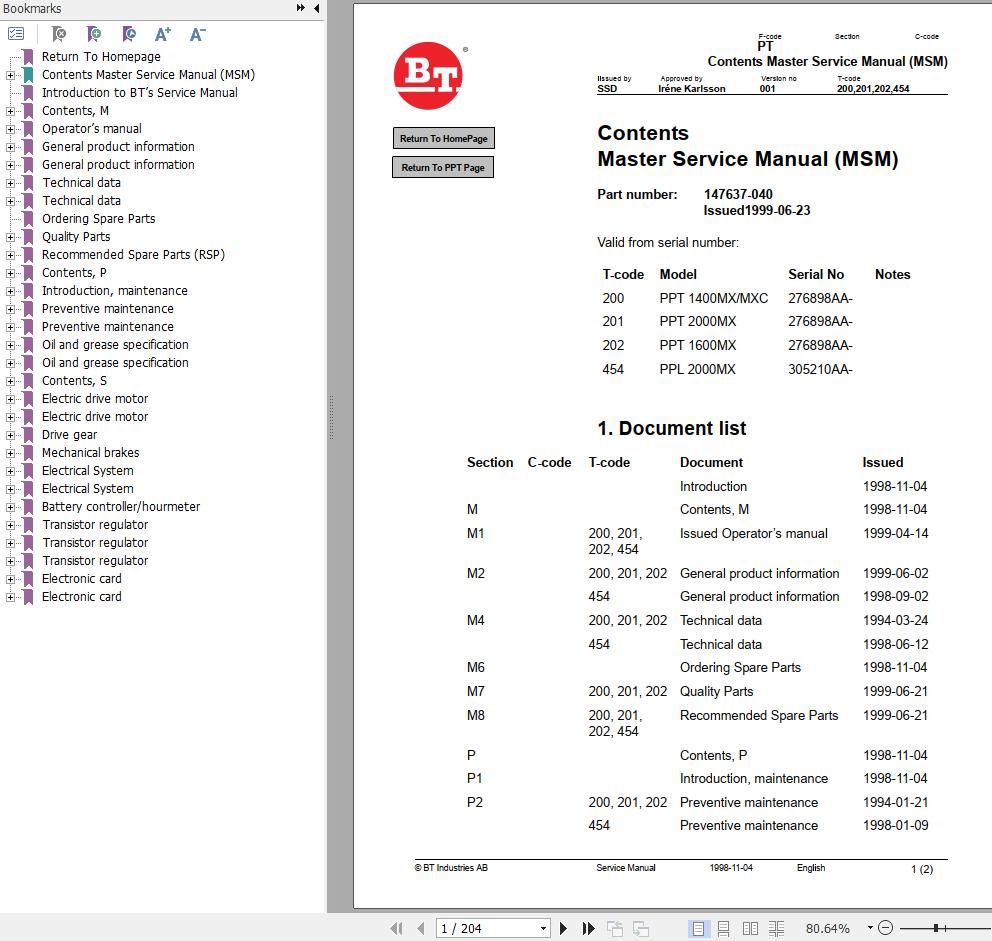
Task: Click the add new bookmark icon
Action: point(94,34)
